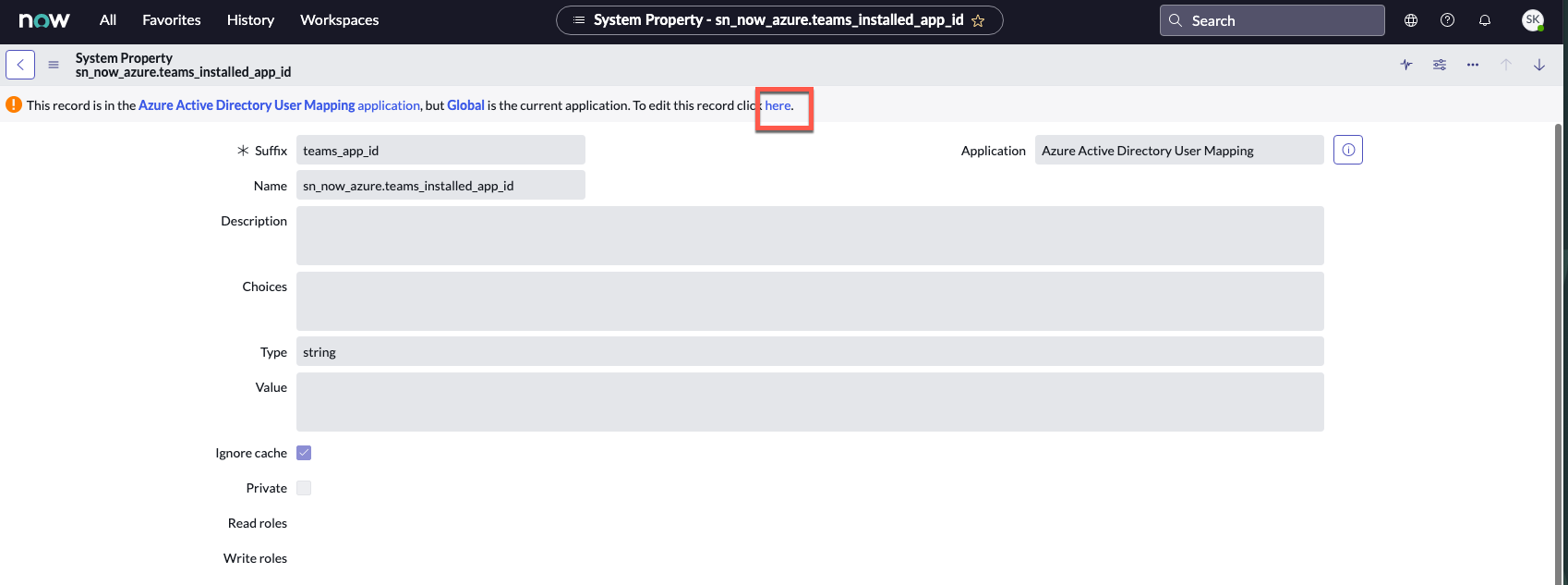
Task: Focus the global Search box
Action: 1272,20
